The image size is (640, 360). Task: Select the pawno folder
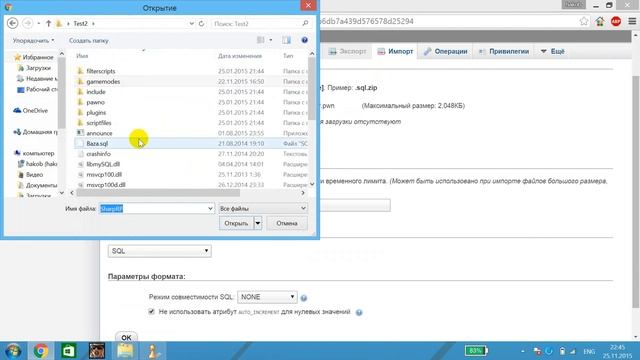[95, 102]
